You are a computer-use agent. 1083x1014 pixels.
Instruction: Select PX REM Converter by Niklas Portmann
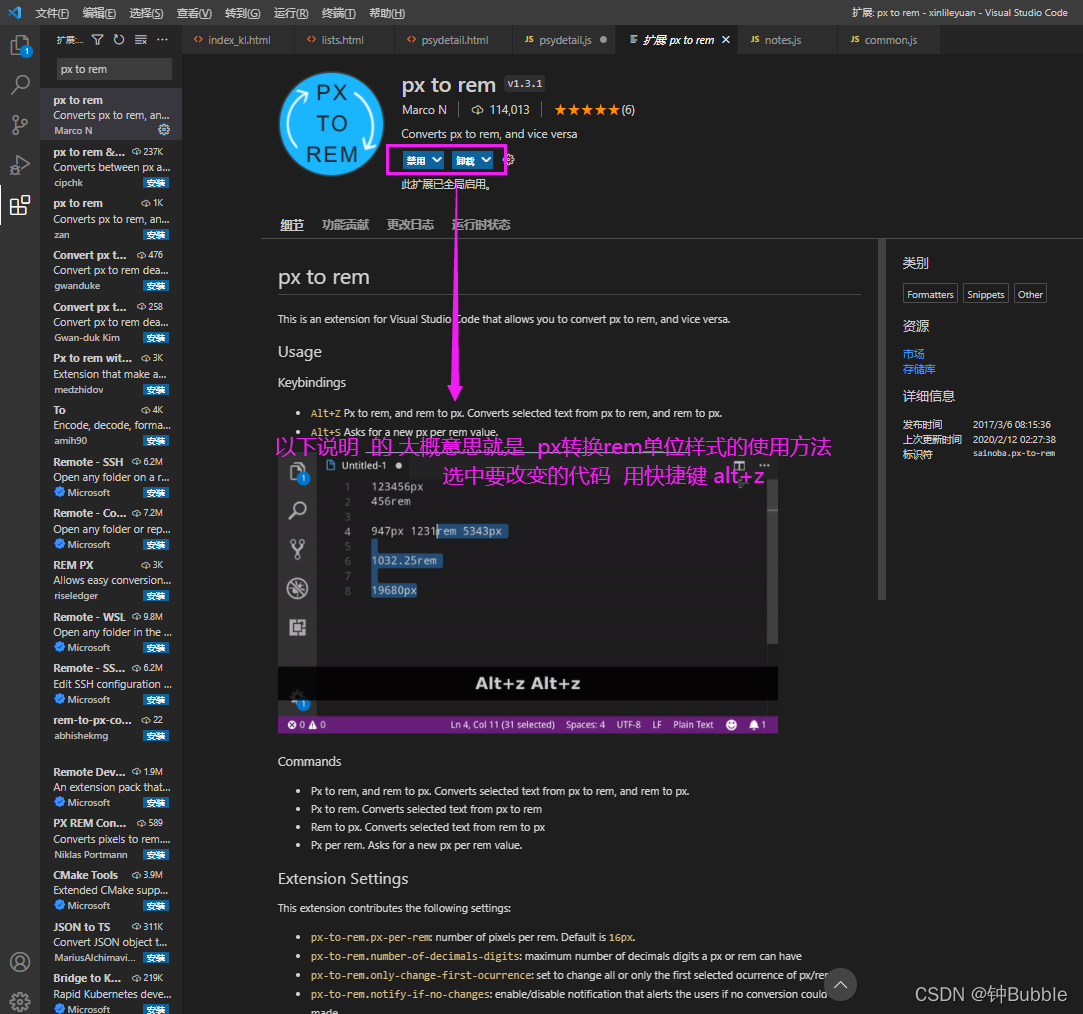111,839
